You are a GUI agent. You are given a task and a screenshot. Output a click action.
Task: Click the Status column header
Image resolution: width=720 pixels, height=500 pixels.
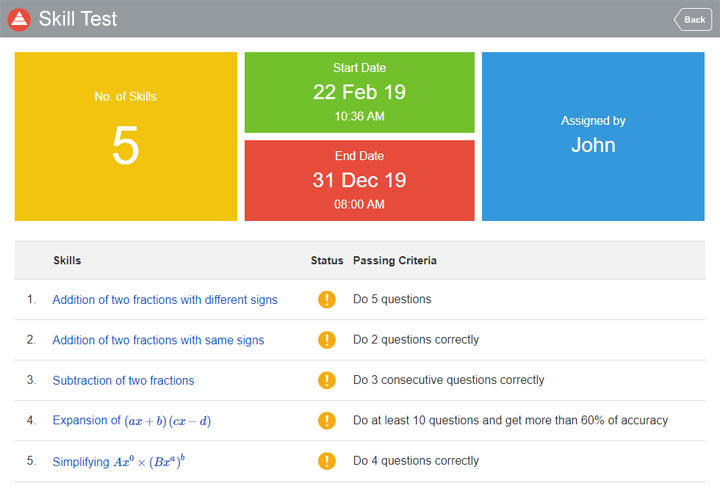[326, 260]
